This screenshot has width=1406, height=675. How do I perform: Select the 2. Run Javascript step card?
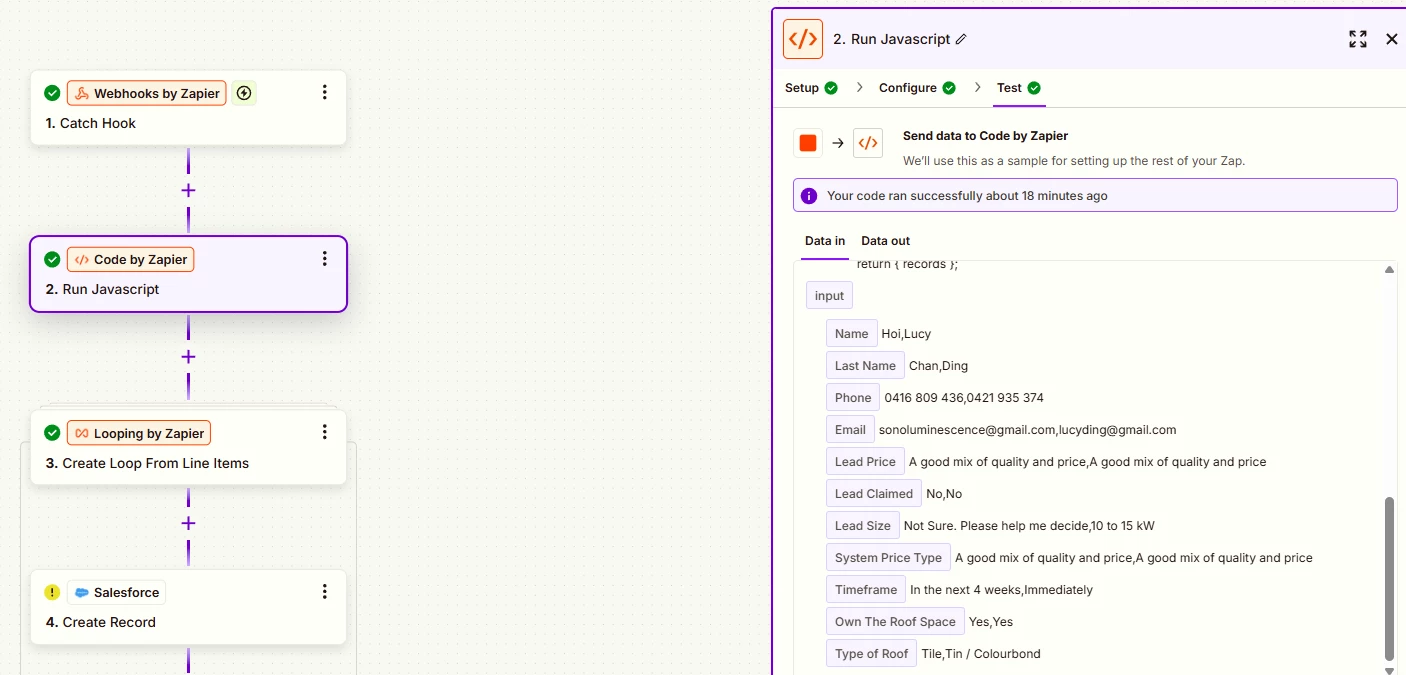click(x=188, y=274)
